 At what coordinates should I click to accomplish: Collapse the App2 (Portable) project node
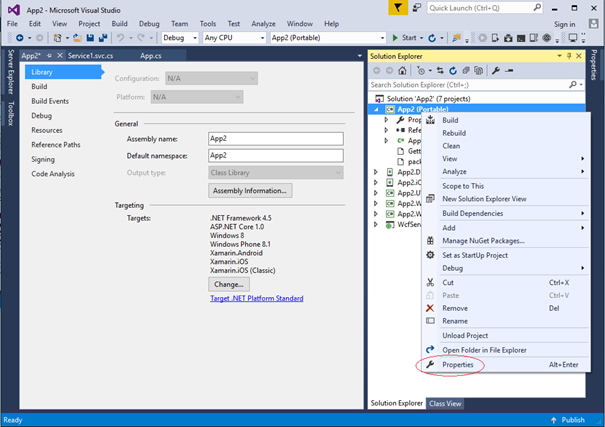(376, 110)
